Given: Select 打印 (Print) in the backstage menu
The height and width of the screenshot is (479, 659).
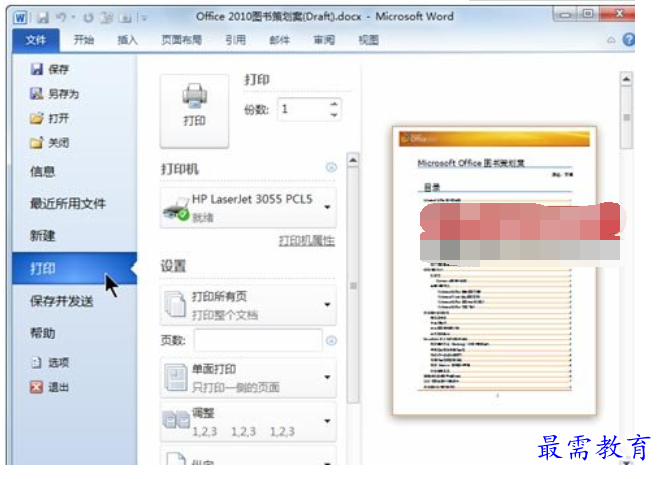Looking at the screenshot, I should 74,268.
